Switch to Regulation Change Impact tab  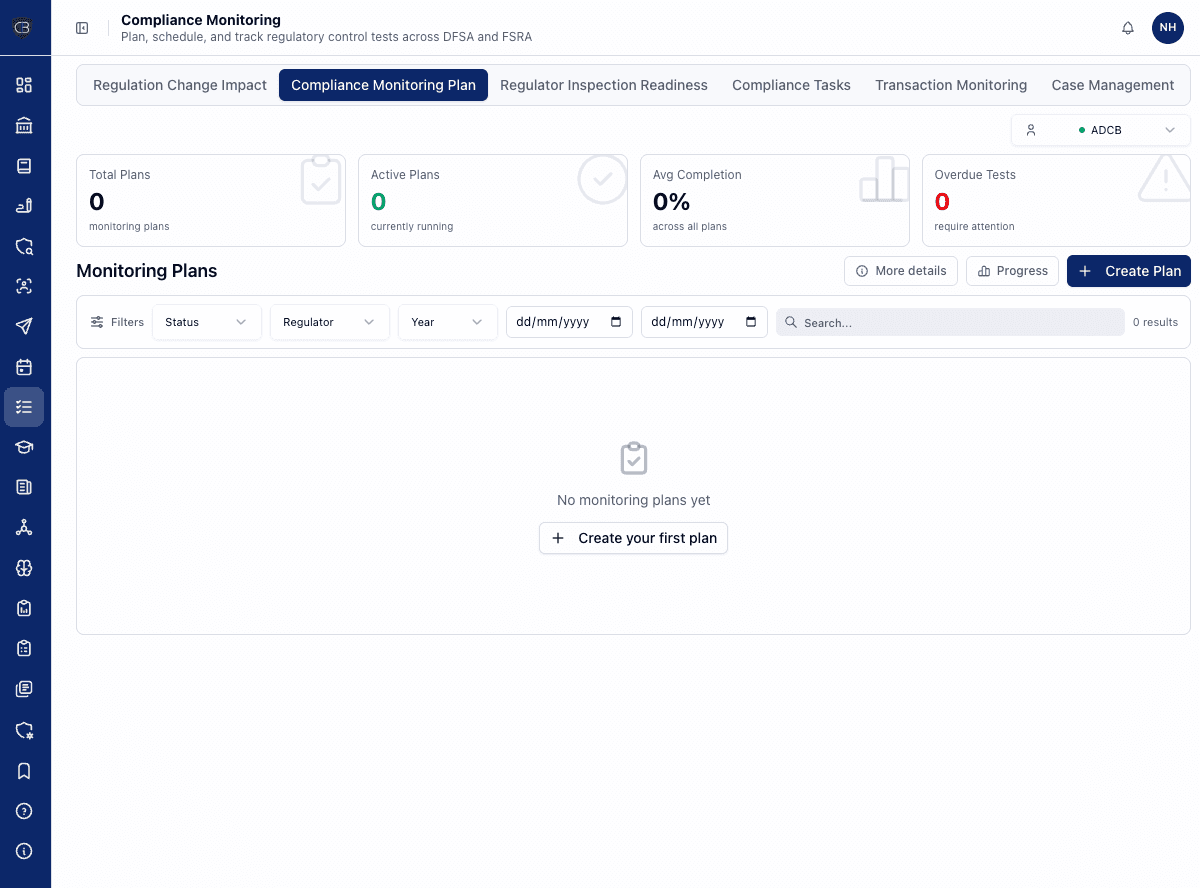180,85
